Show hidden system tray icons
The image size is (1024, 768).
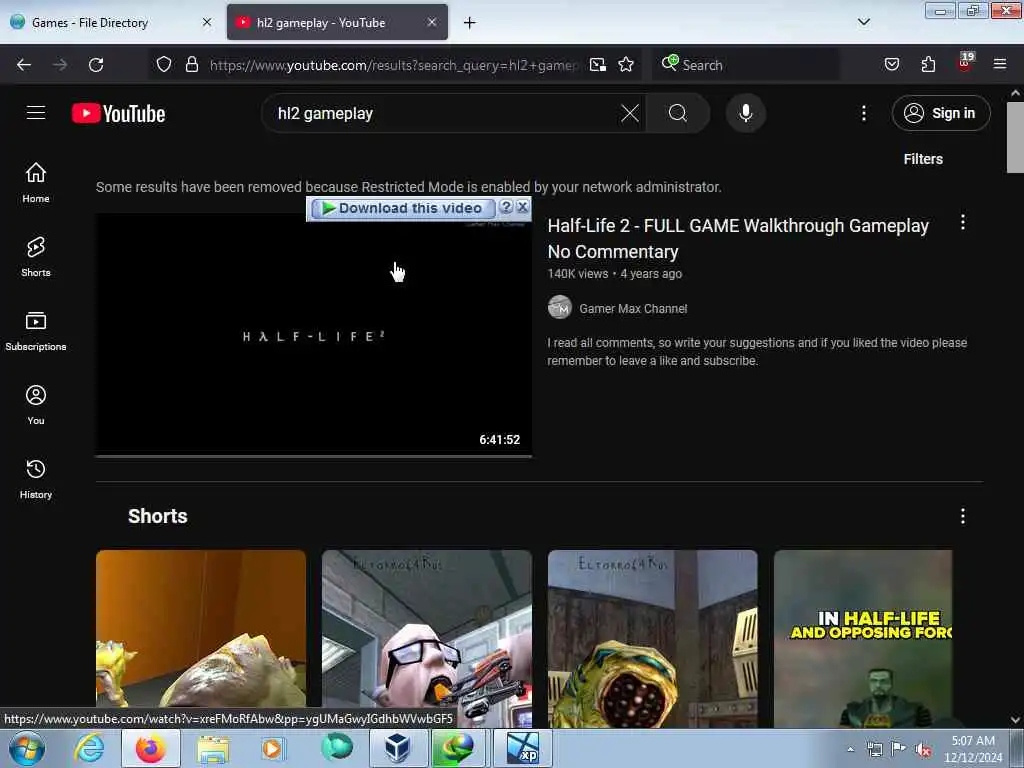point(850,749)
